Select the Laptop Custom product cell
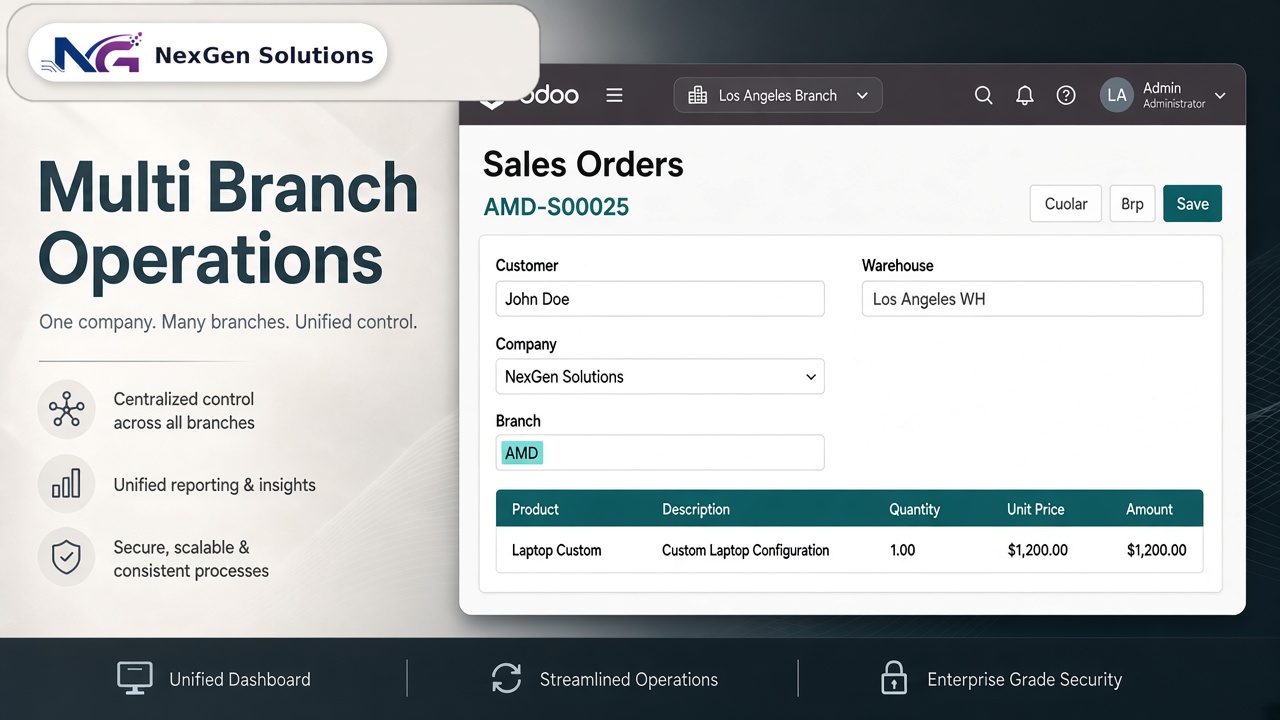 click(x=556, y=550)
